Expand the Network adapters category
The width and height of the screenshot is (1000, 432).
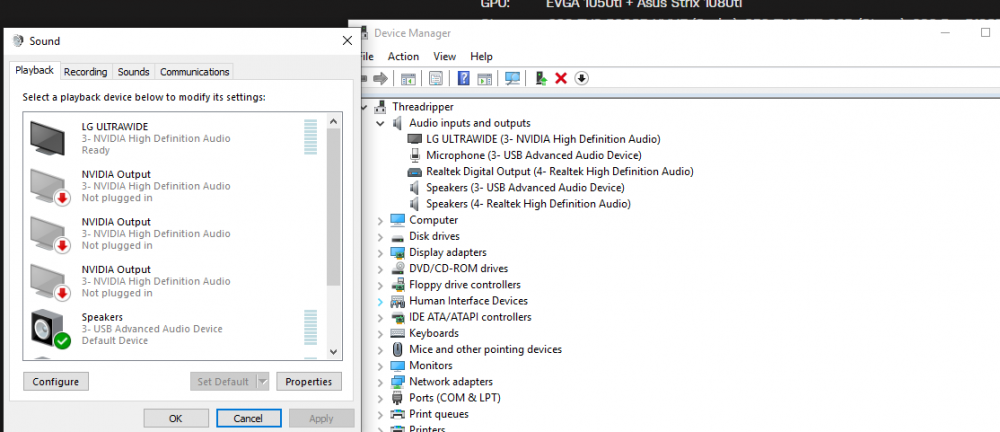[x=380, y=382]
